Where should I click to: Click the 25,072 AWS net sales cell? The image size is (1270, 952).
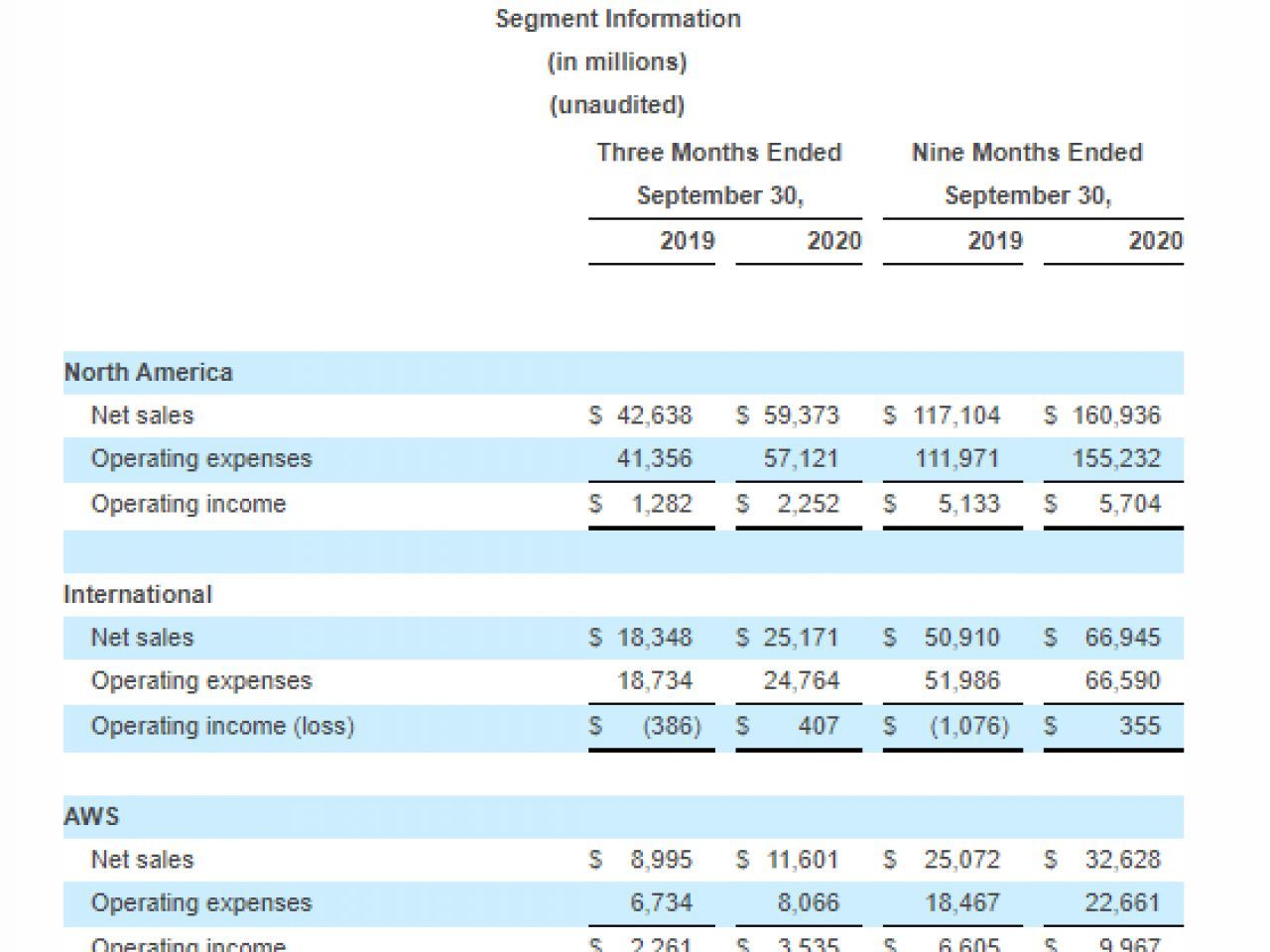962,860
